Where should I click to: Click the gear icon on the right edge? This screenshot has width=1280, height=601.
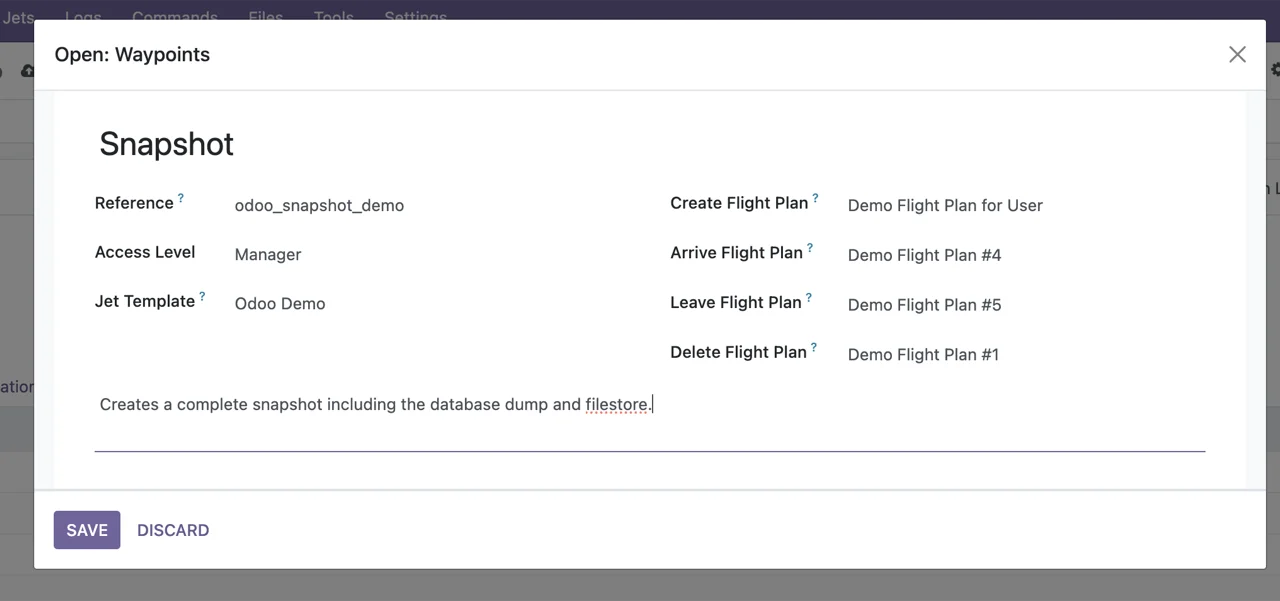point(1274,70)
